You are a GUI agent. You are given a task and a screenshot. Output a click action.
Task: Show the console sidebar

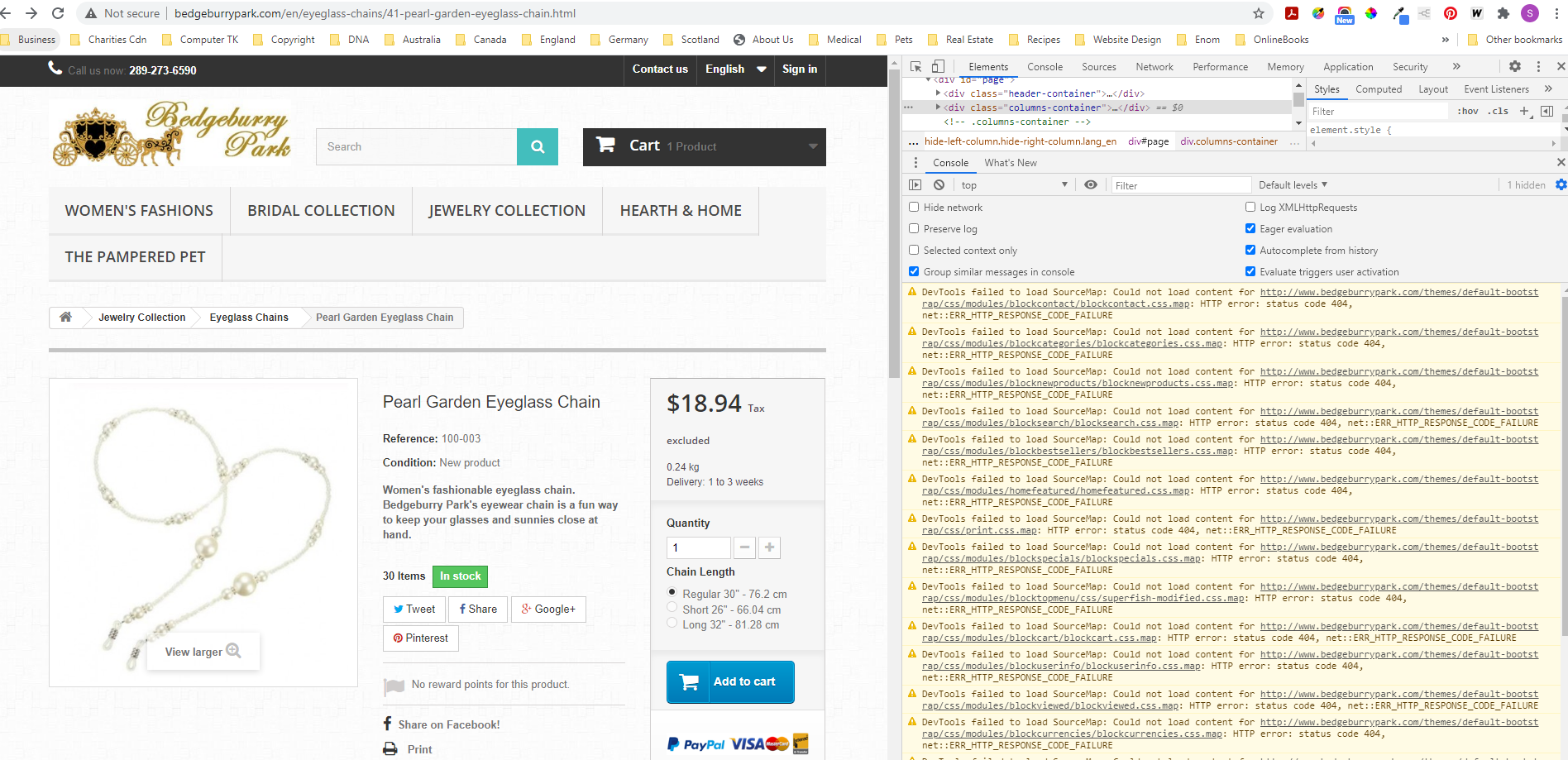[915, 184]
